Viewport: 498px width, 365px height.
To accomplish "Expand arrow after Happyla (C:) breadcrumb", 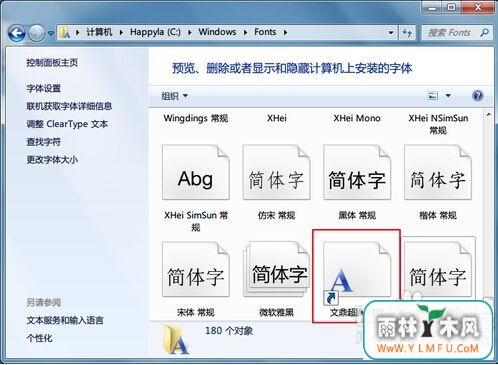I will point(190,32).
